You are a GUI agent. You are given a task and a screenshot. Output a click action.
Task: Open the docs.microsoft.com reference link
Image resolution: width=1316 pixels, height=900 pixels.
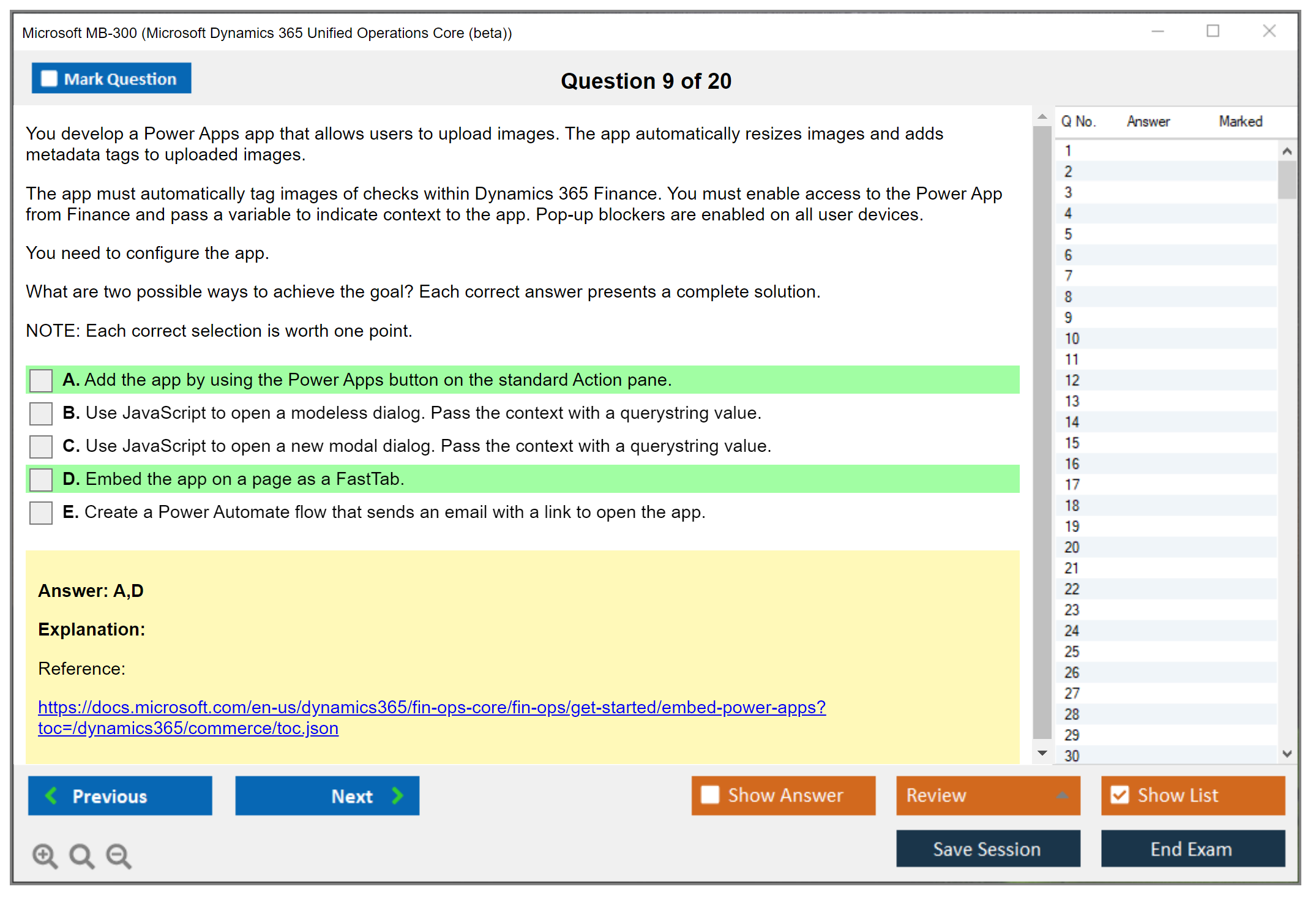coord(431,707)
